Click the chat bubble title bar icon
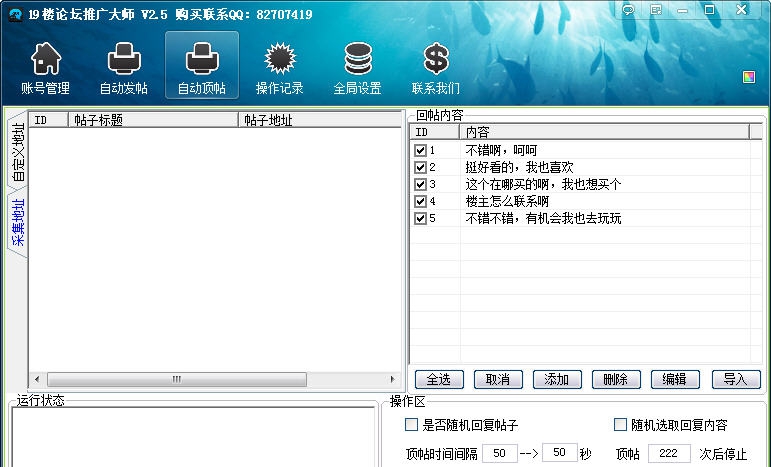 [628, 10]
